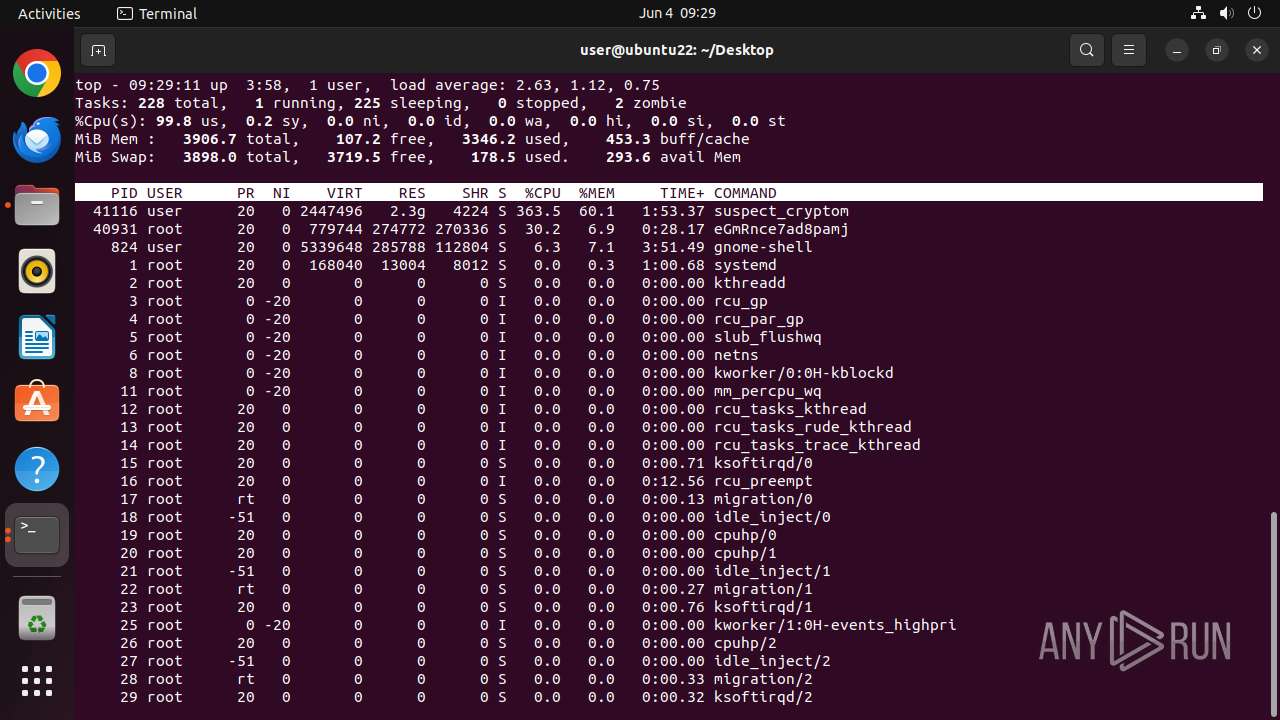Click the slub_flushwq process name
1280x720 pixels.
coord(768,337)
